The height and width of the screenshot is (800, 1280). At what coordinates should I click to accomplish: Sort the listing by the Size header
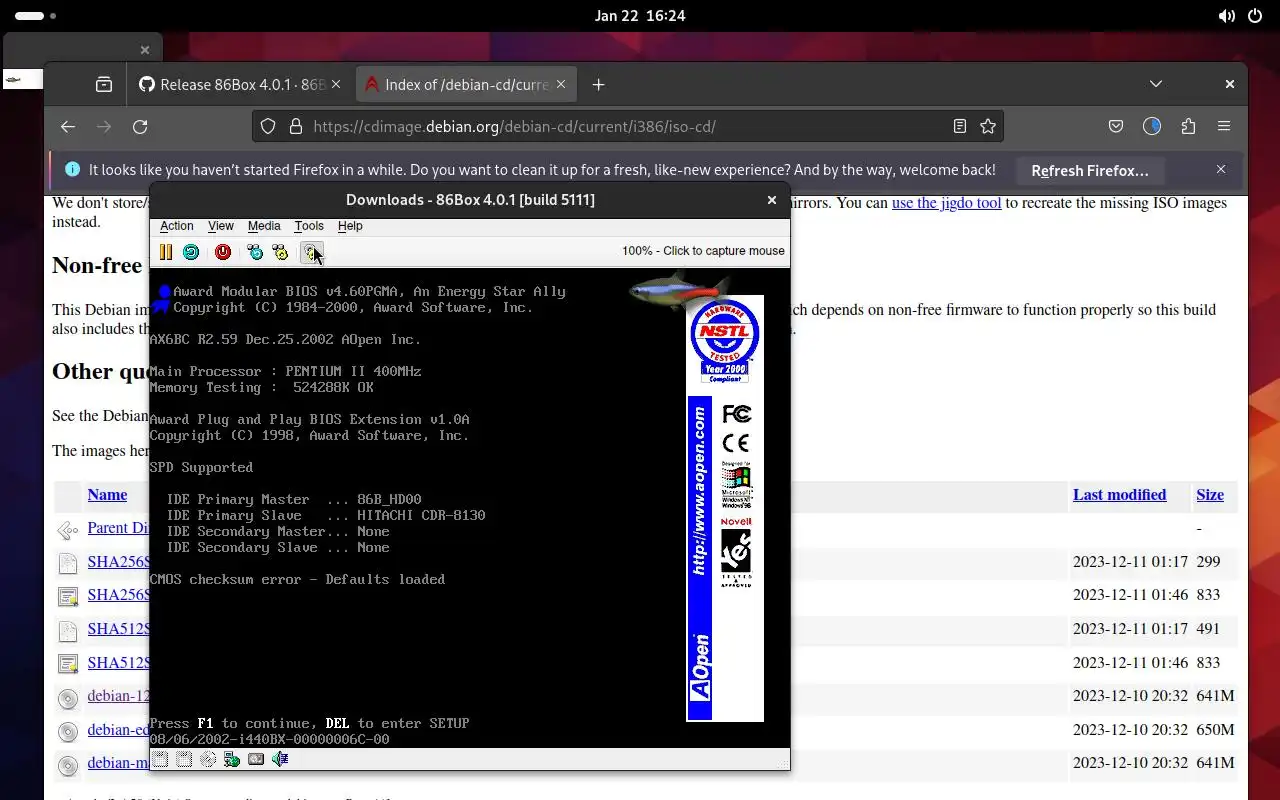click(1210, 495)
